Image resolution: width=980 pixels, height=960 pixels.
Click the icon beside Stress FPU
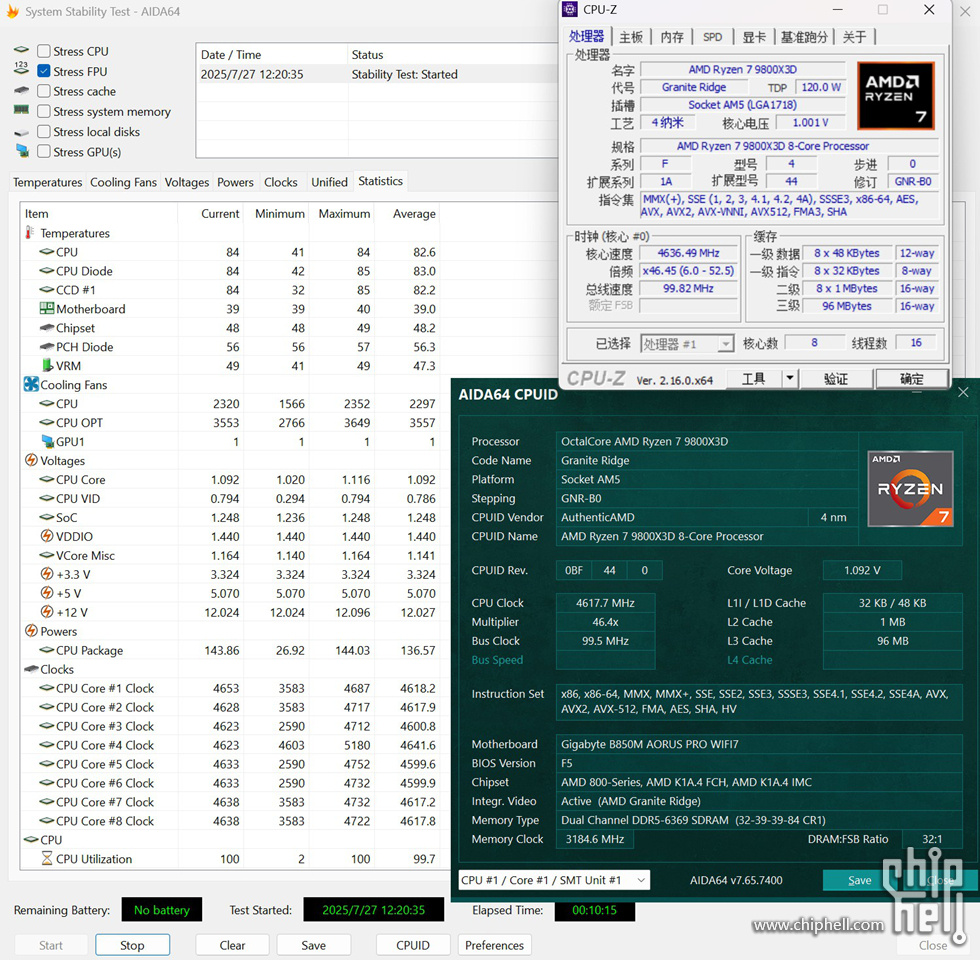21,68
